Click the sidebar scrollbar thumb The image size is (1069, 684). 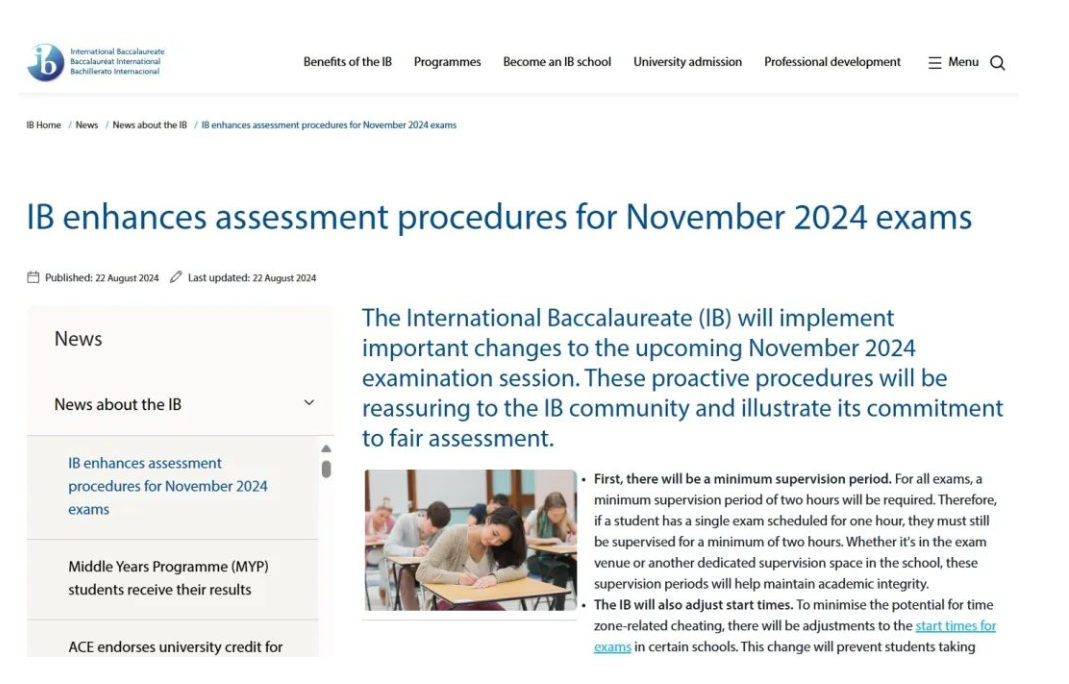tap(327, 469)
